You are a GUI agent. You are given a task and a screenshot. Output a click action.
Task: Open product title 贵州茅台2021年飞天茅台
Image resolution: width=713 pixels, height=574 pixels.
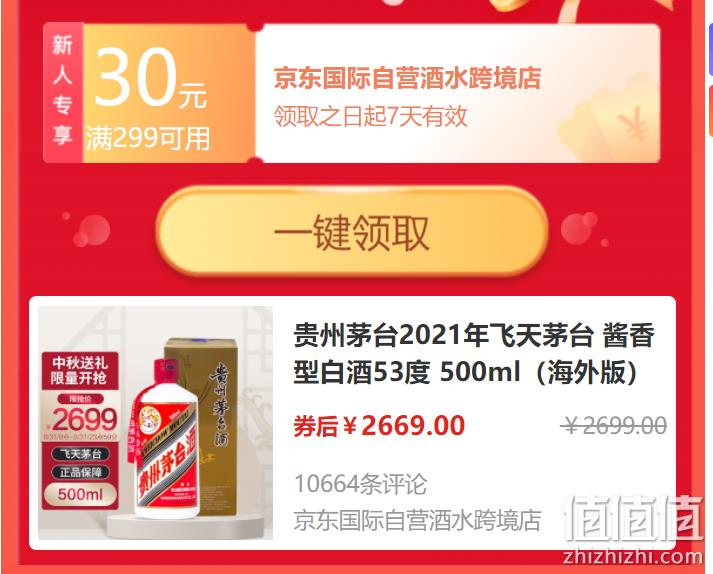coord(474,353)
